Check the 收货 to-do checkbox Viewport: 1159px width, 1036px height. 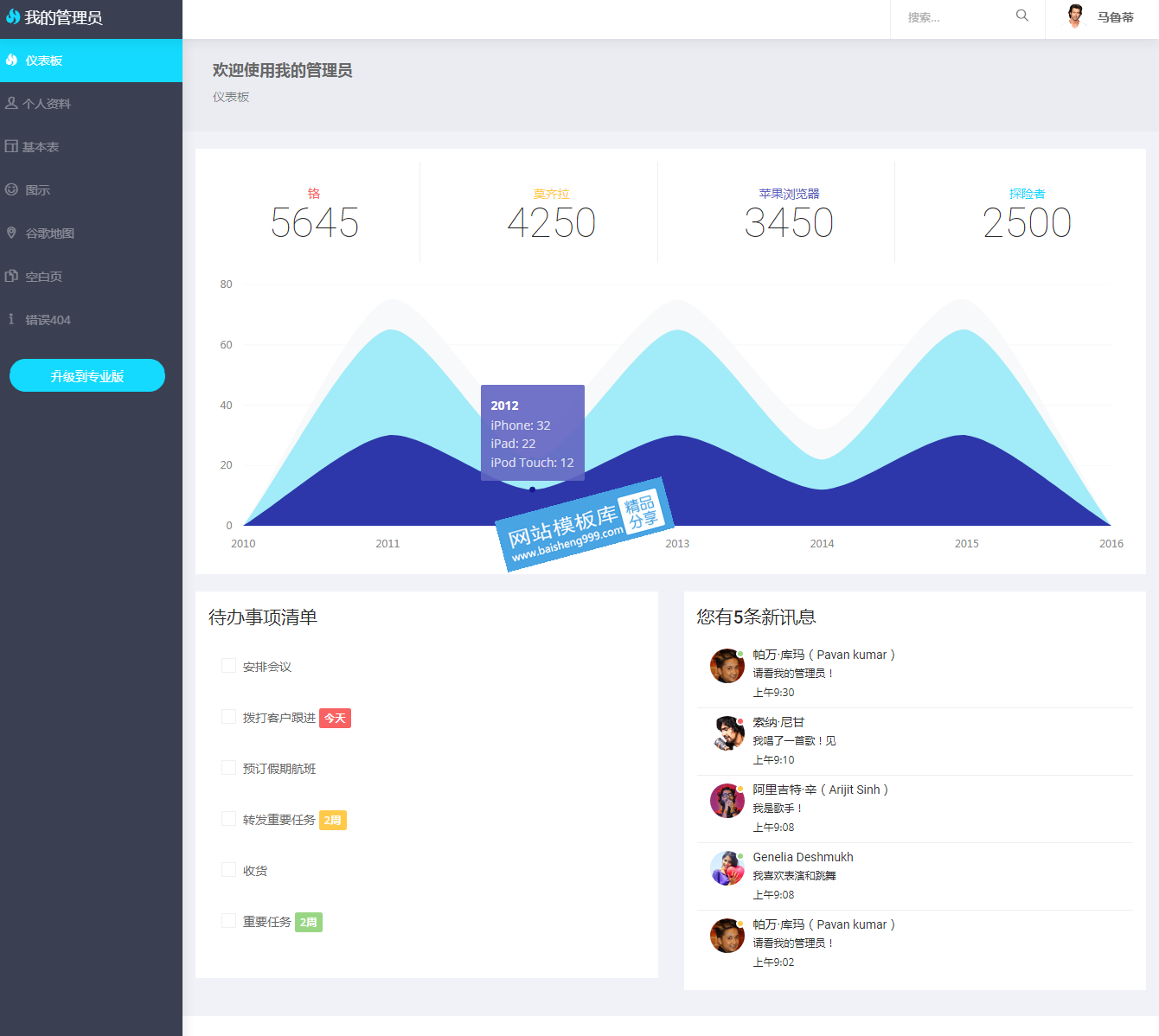[228, 870]
